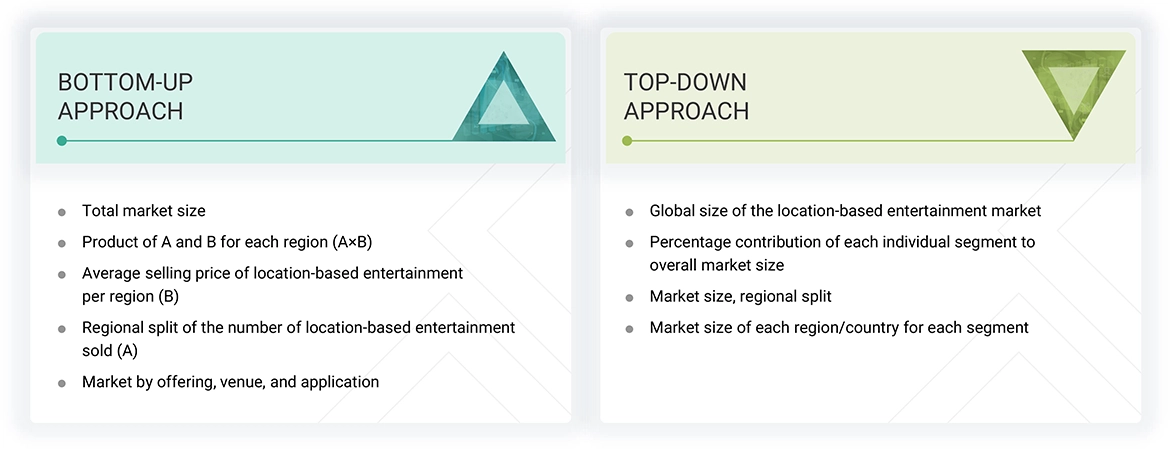Click the Market size, regional split text

740,297
